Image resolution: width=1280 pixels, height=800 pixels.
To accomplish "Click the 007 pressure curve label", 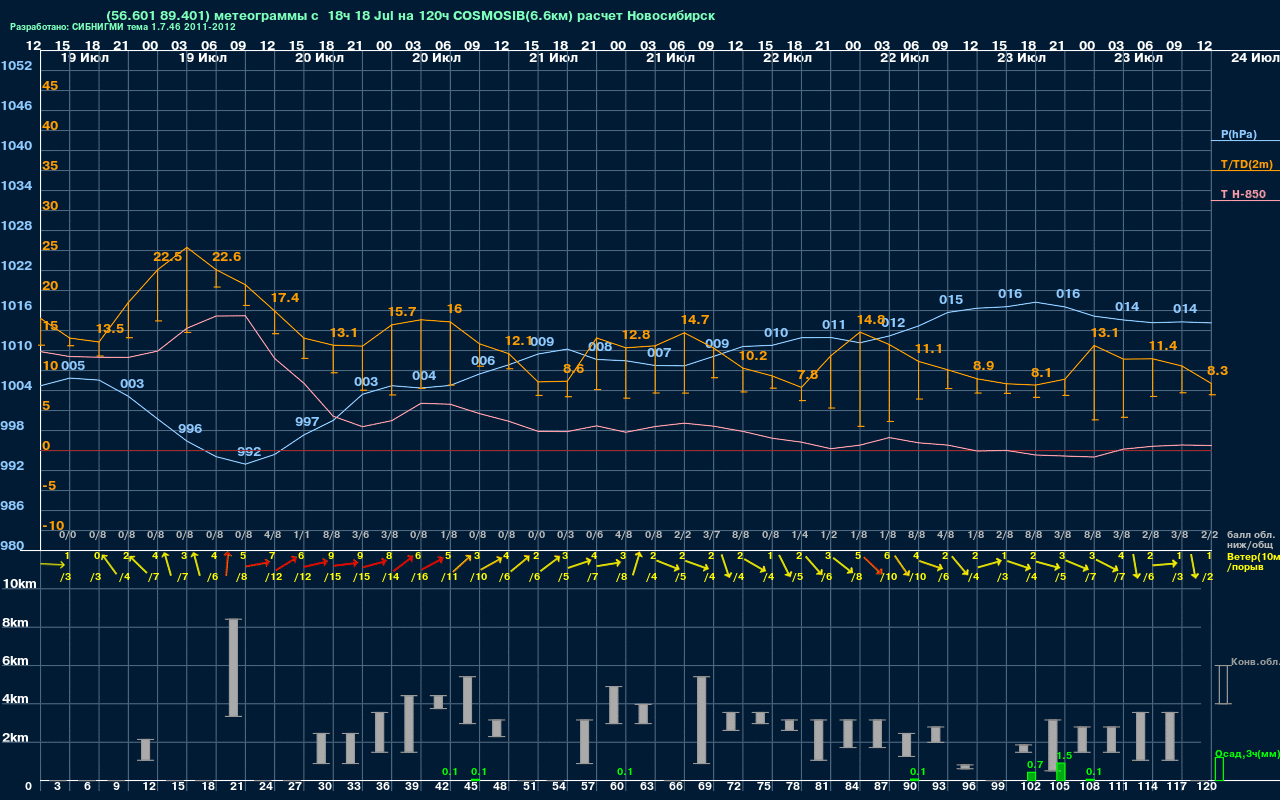I will click(659, 353).
